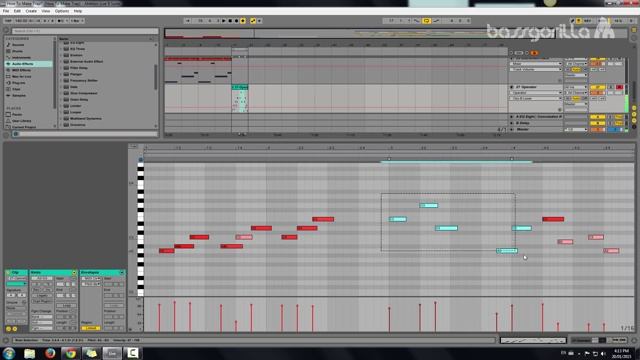
Task: Expand the Flanger device folder
Action: [61, 74]
